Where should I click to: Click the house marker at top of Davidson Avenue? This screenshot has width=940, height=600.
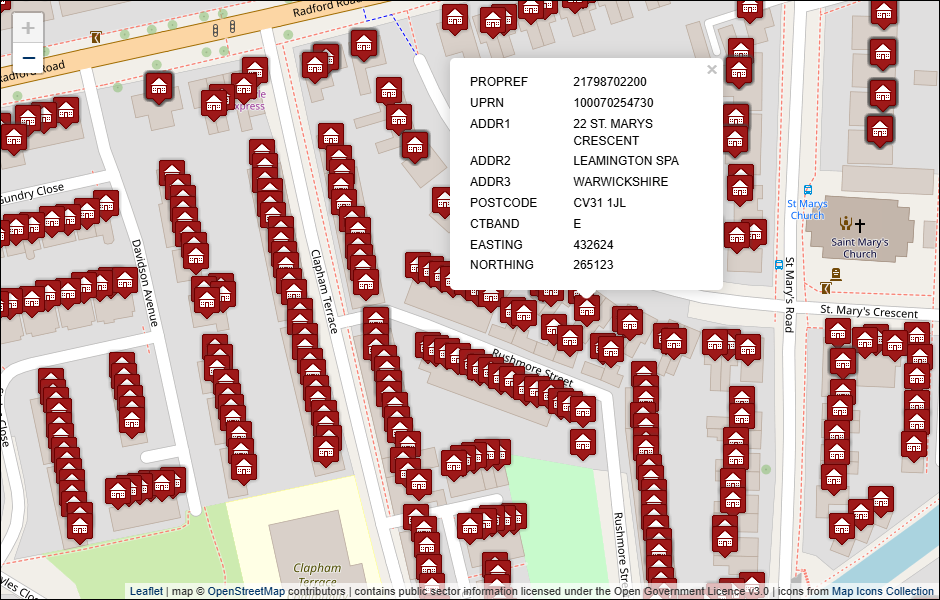coord(159,88)
